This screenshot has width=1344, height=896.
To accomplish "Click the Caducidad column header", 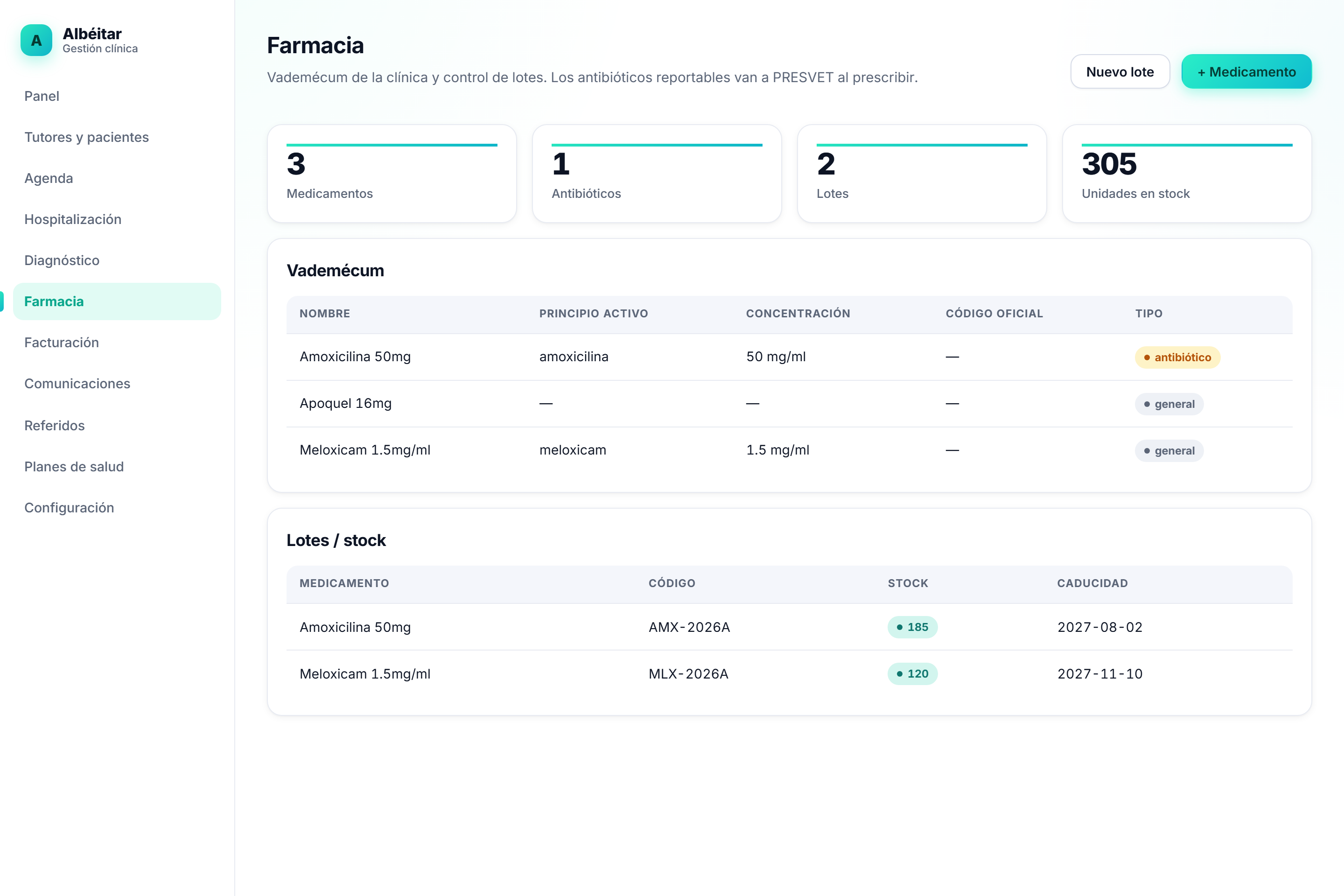I will (1092, 583).
